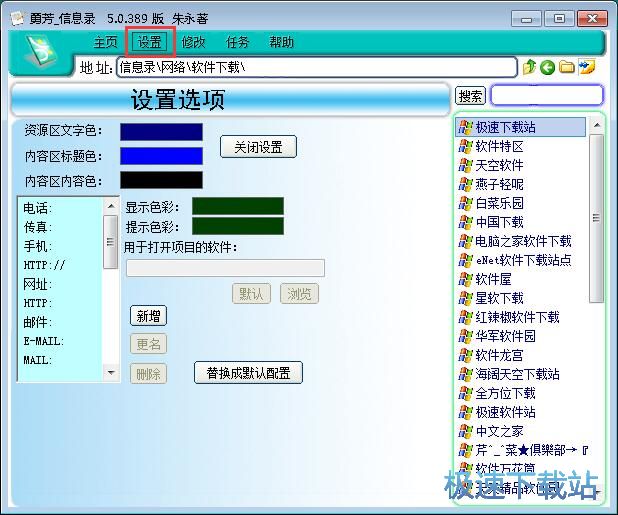The width and height of the screenshot is (618, 515).
Task: Click the icon beside 全方位下载
Action: coord(465,393)
